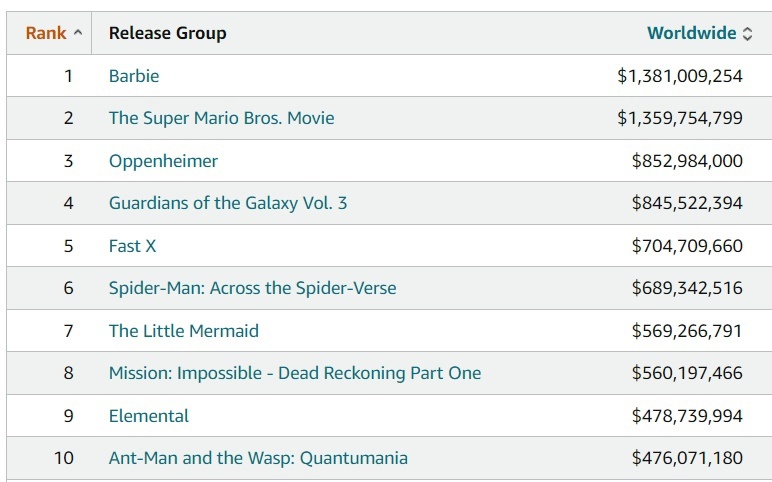Viewport: 772px width, 482px height.
Task: Click Oppenheimer's worldwide gross $852,984,000
Action: coord(687,161)
